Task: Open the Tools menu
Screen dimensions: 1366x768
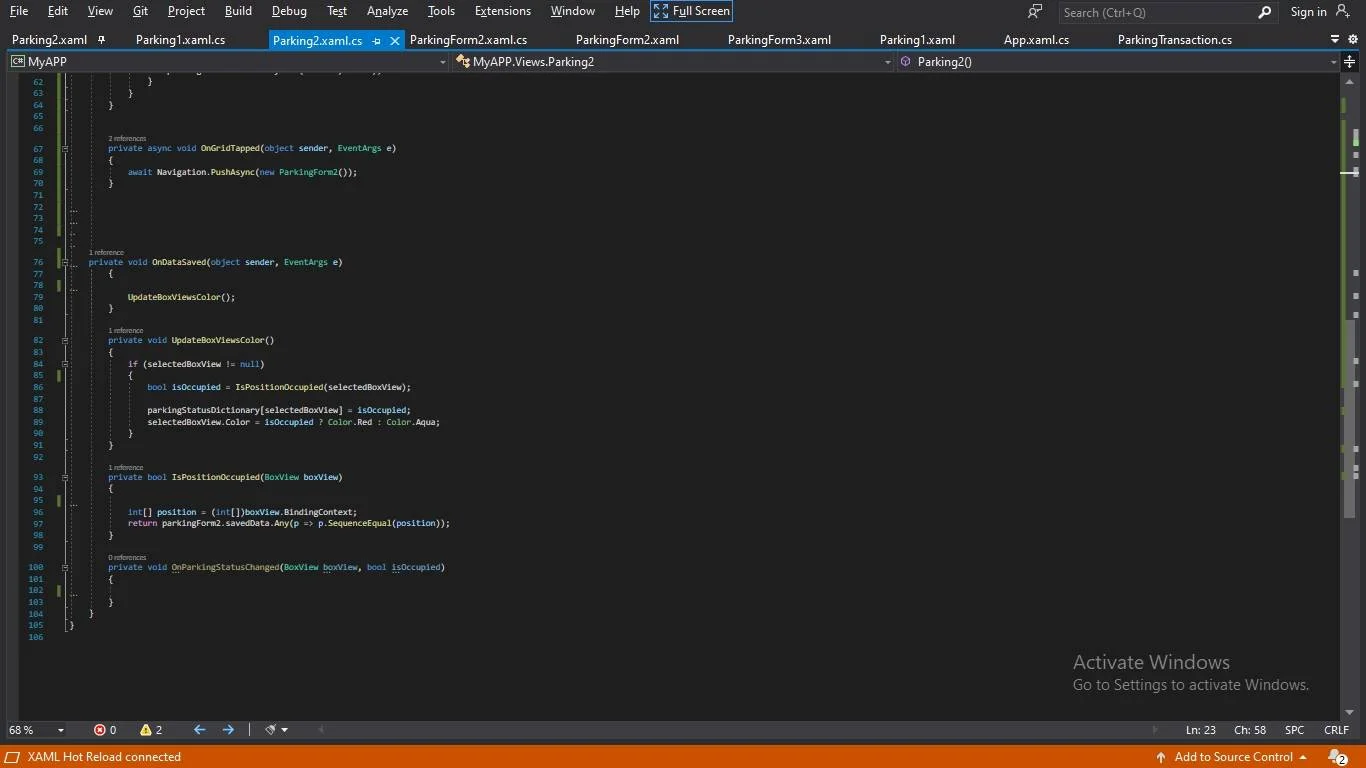Action: tap(441, 11)
